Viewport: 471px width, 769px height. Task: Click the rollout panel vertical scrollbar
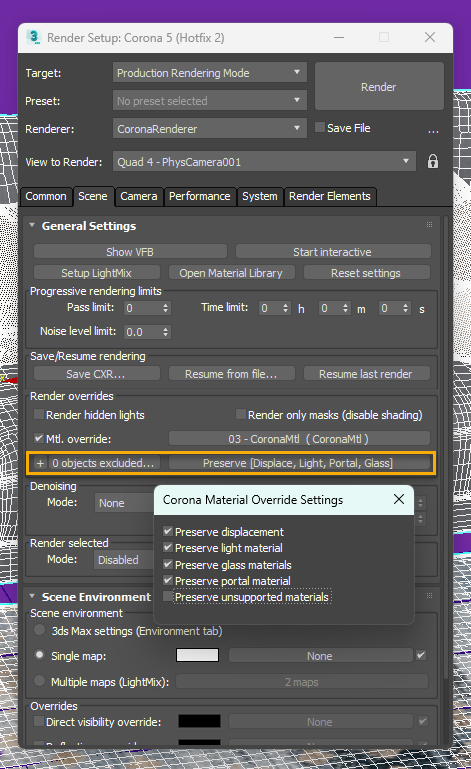click(446, 447)
